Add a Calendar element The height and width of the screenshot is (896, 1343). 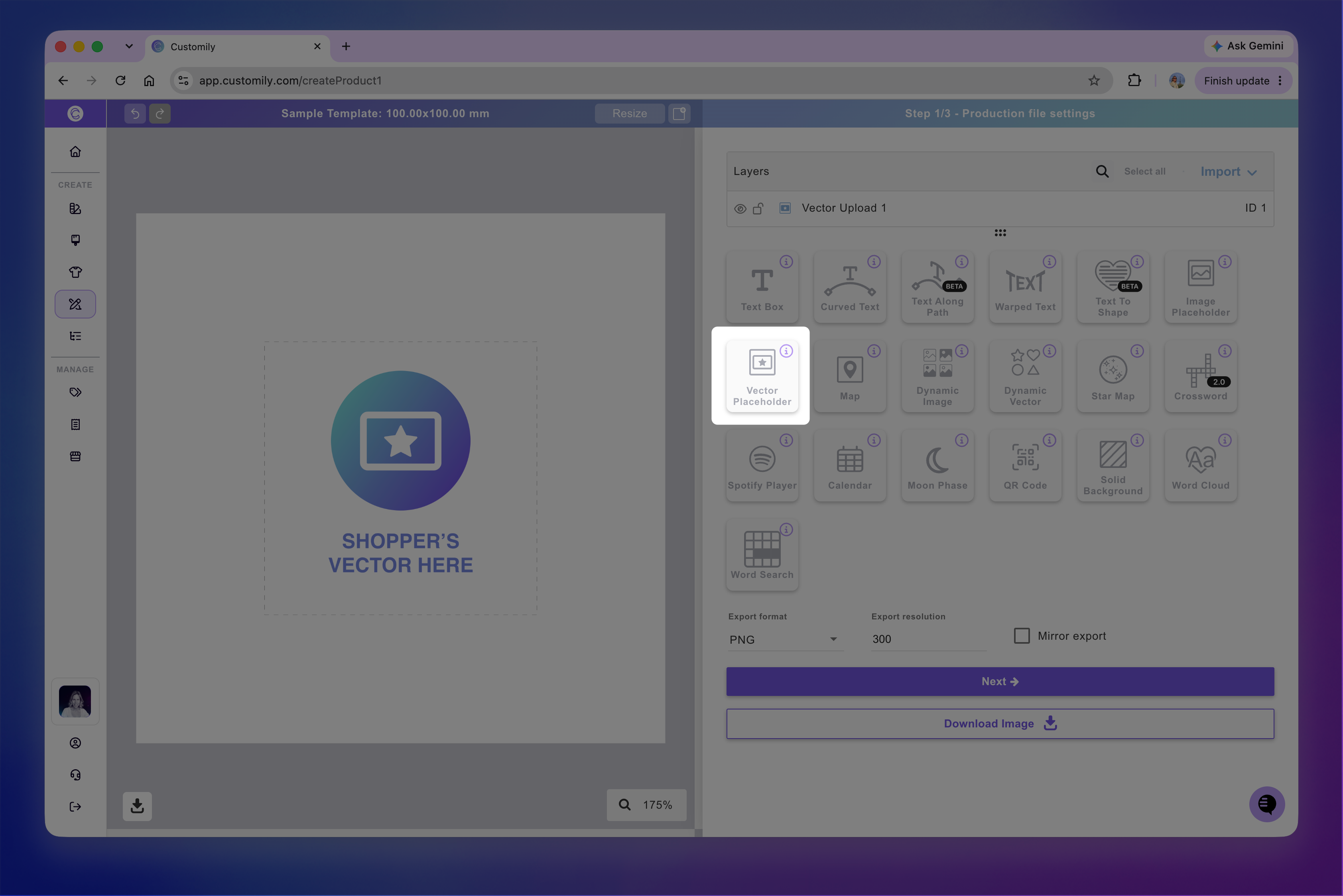point(850,466)
